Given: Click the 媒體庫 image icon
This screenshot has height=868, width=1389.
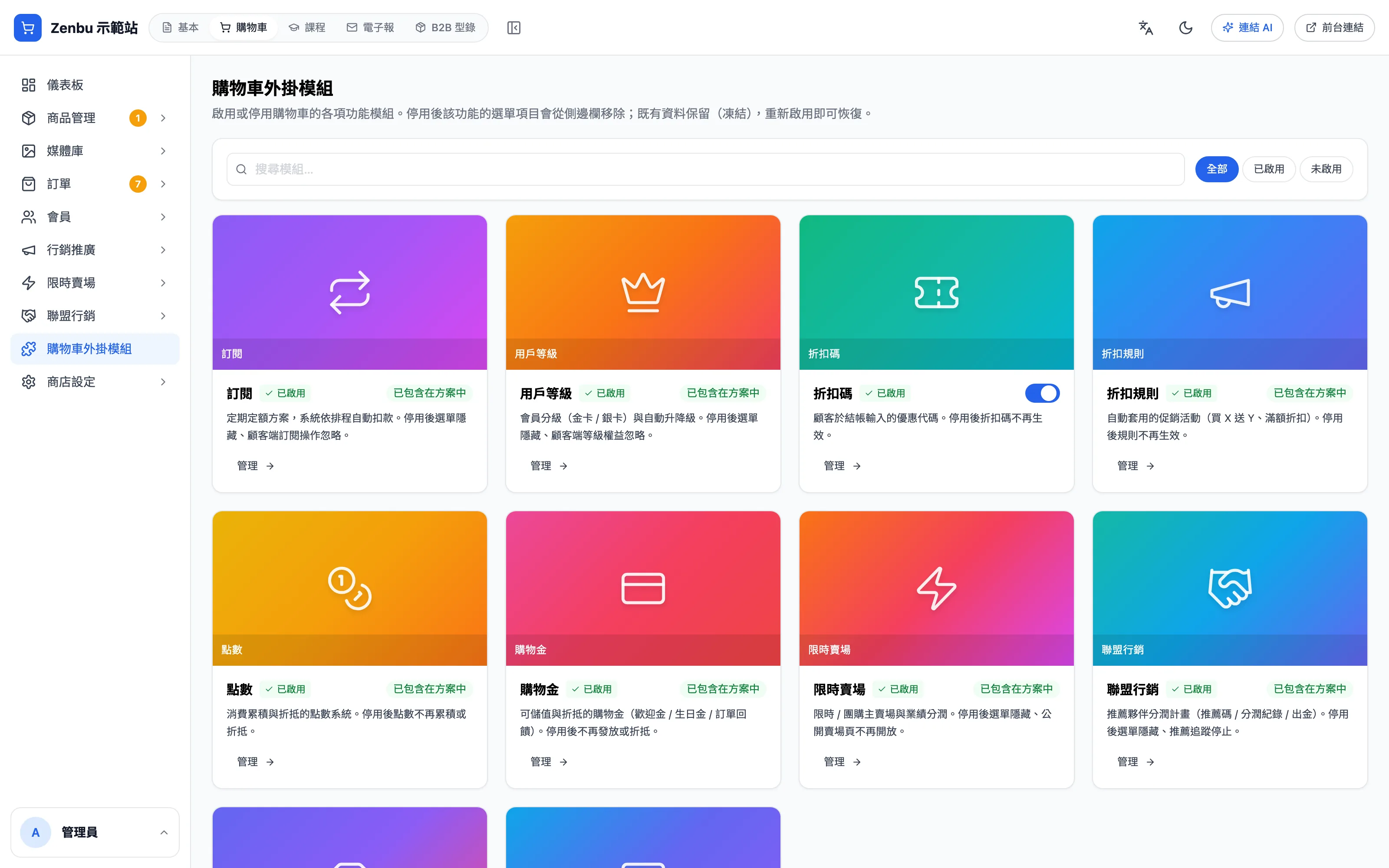Looking at the screenshot, I should pyautogui.click(x=29, y=151).
